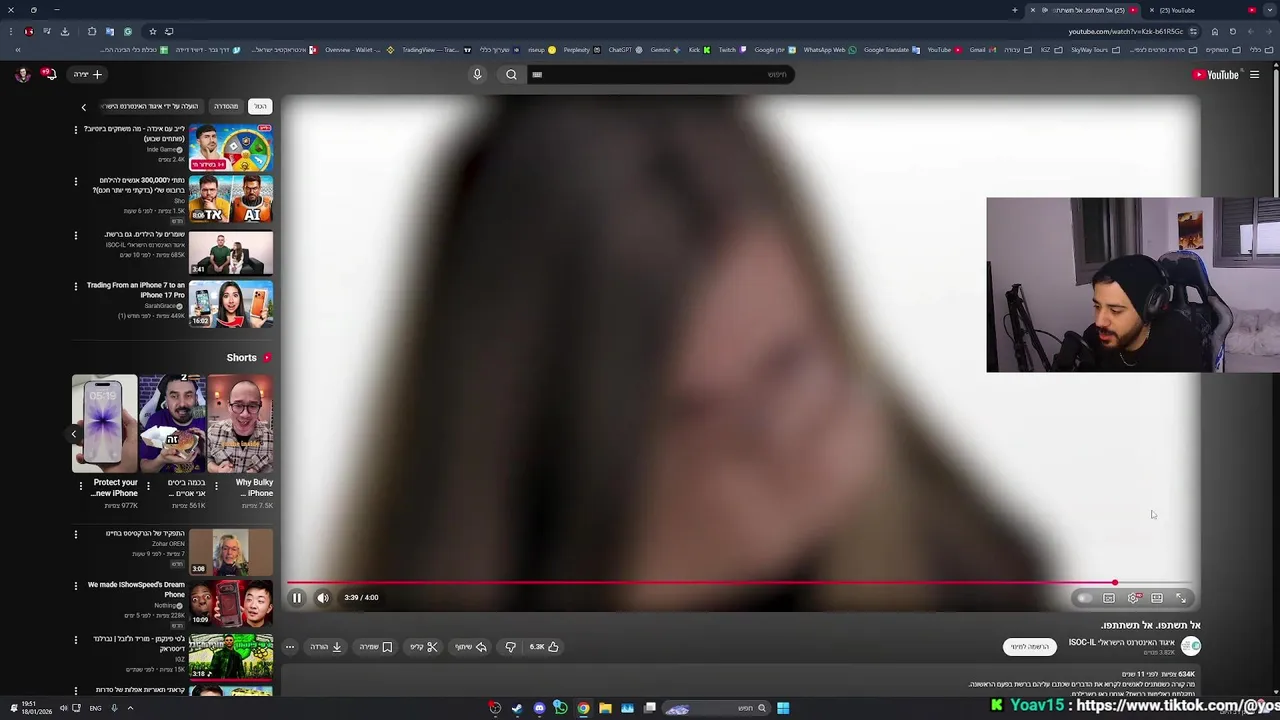Screen dimensions: 1280x720
Task: Click the Windows taskbar search box
Action: [x=715, y=708]
